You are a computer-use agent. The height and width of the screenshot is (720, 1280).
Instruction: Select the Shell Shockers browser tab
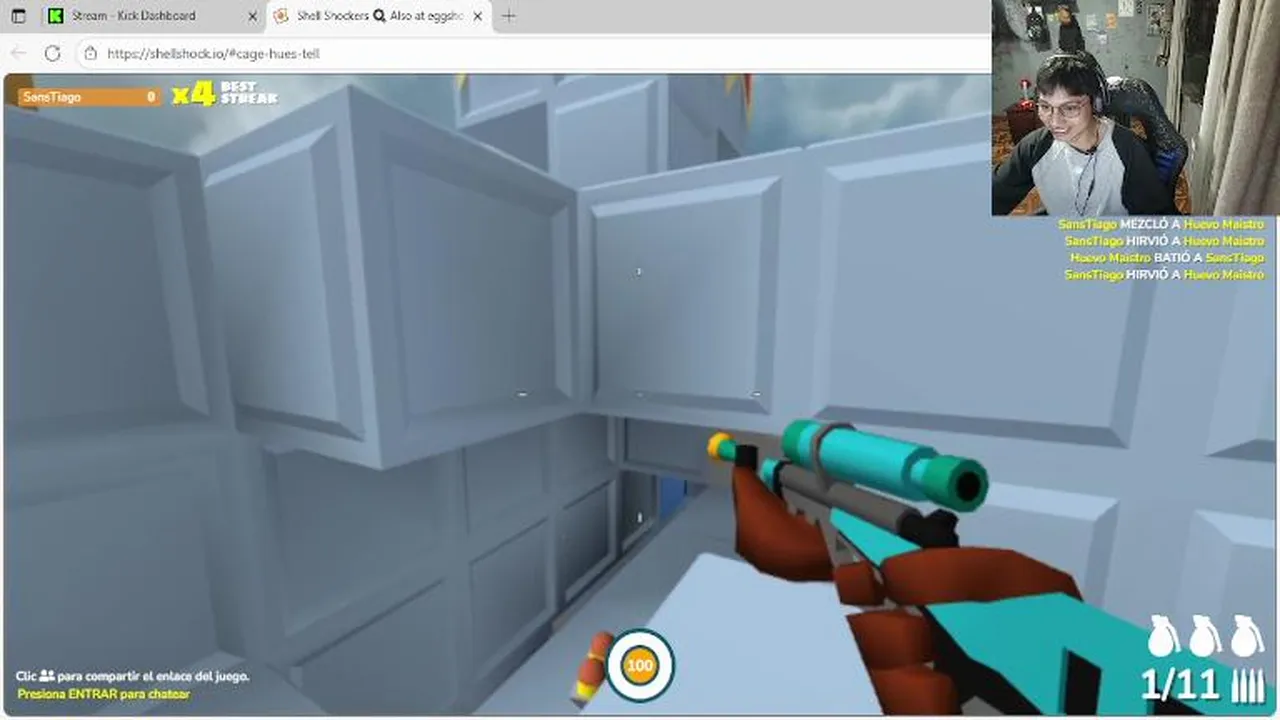(380, 16)
